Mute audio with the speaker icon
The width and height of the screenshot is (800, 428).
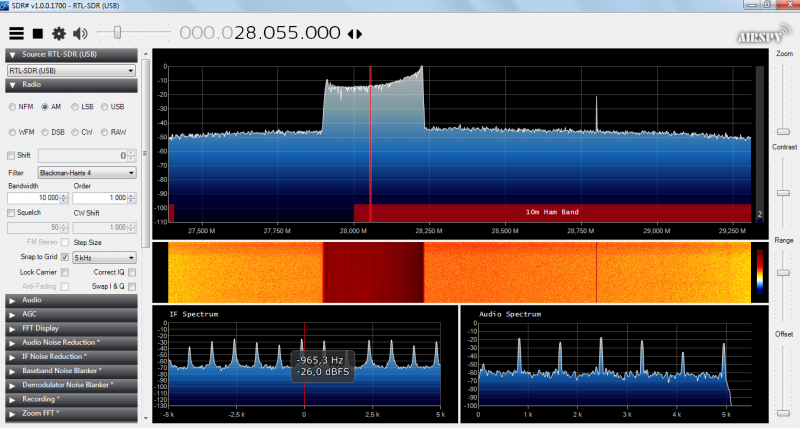81,33
